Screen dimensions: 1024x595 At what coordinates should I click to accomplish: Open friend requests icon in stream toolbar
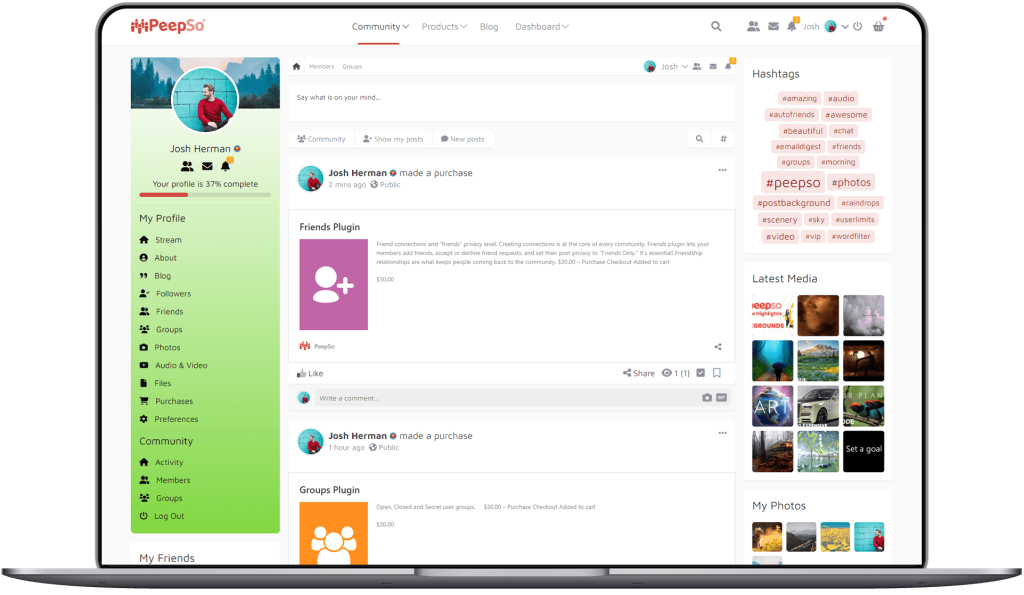(x=697, y=67)
